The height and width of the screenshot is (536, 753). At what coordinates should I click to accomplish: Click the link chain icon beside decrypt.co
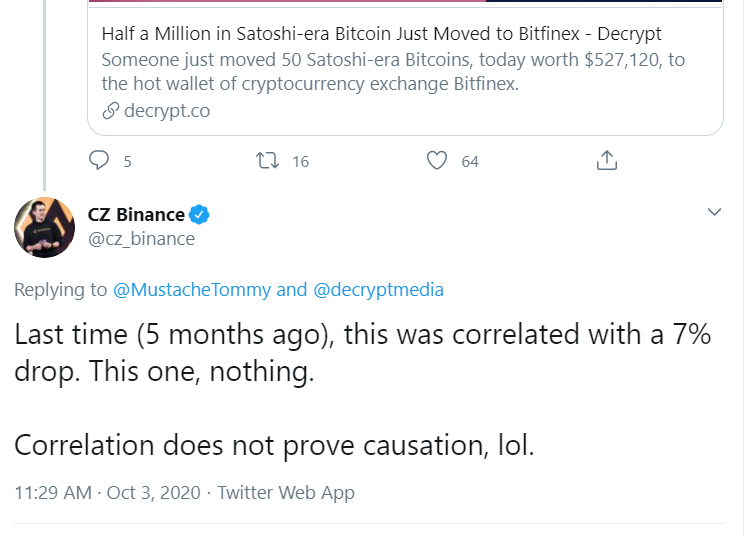coord(111,111)
